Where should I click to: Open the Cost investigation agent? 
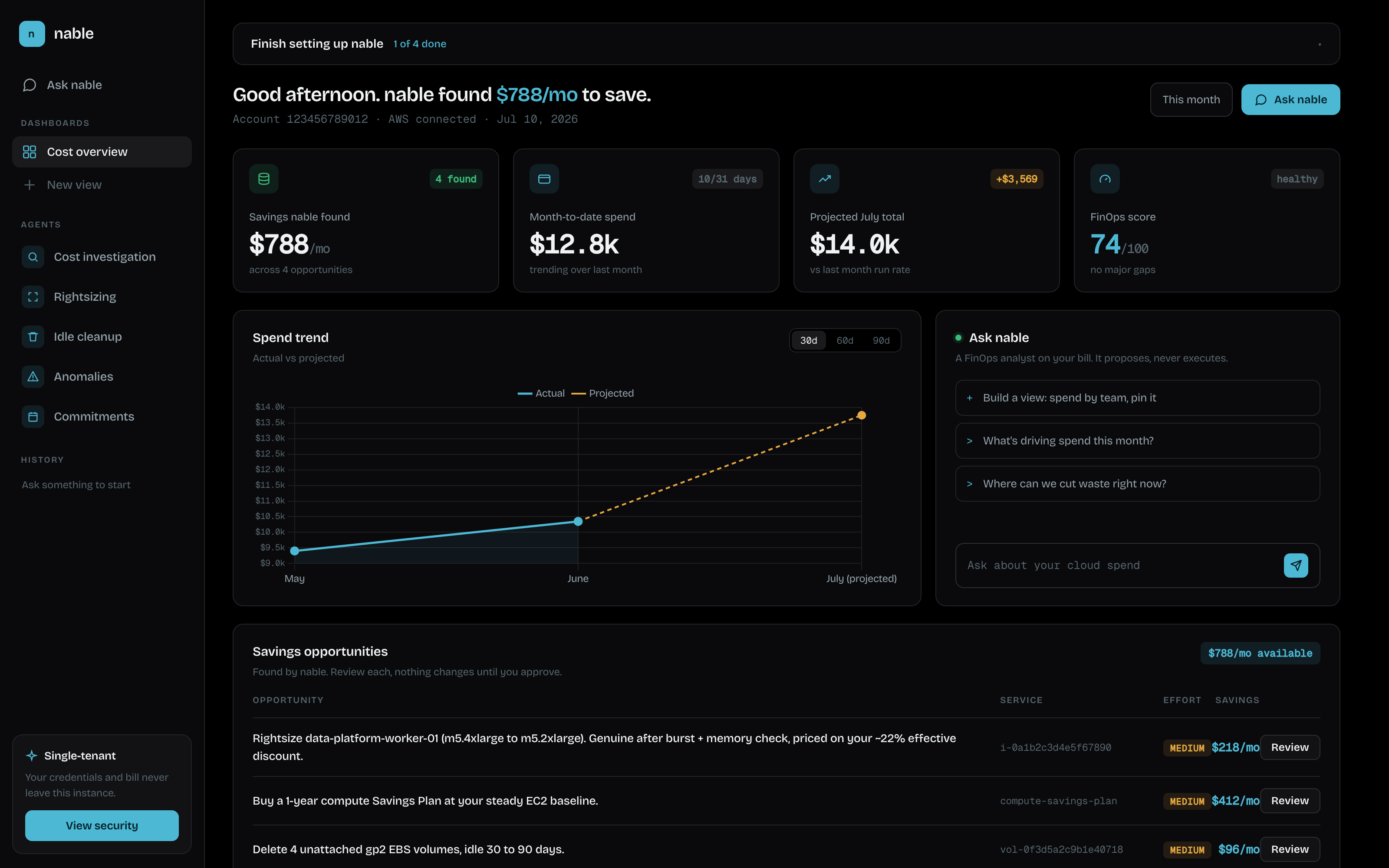pyautogui.click(x=102, y=256)
